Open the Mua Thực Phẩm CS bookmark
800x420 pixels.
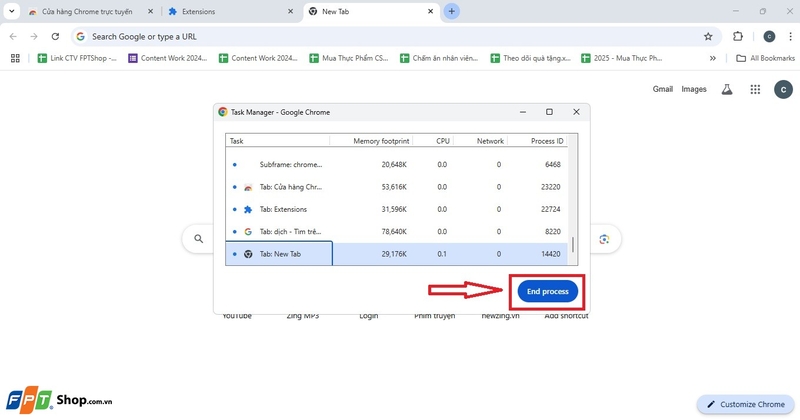[x=349, y=58]
